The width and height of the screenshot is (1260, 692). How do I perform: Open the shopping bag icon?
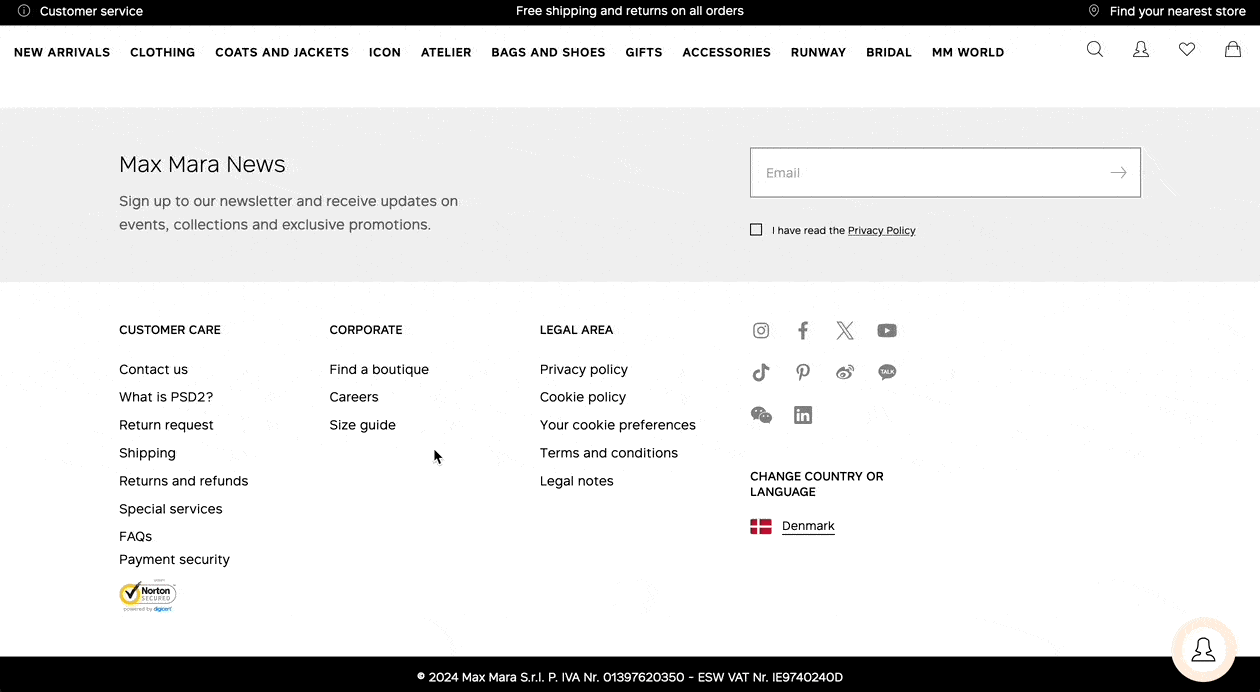coord(1233,48)
